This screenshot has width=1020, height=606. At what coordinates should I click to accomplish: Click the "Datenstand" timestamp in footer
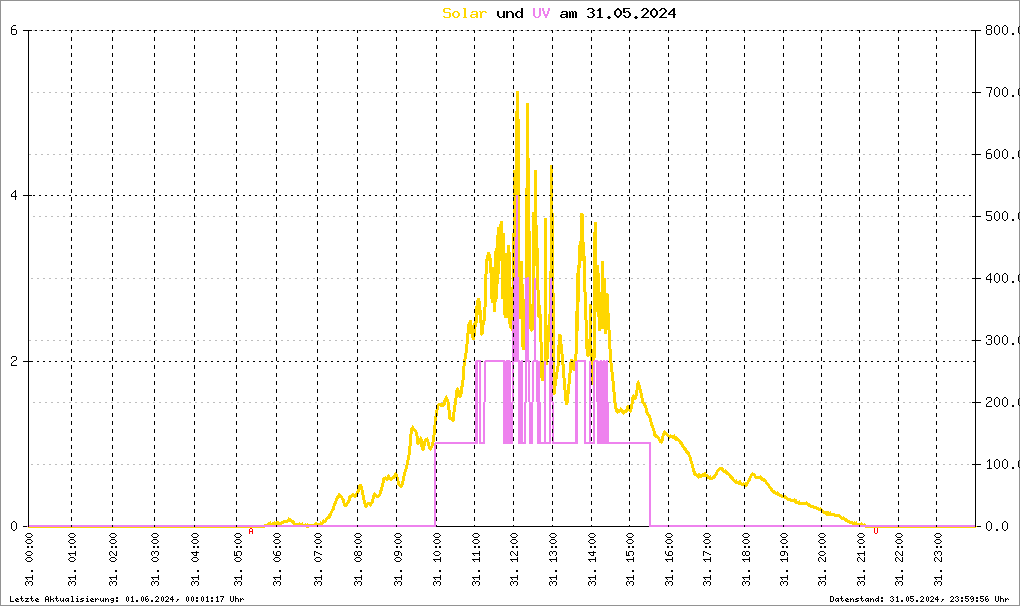(919, 598)
